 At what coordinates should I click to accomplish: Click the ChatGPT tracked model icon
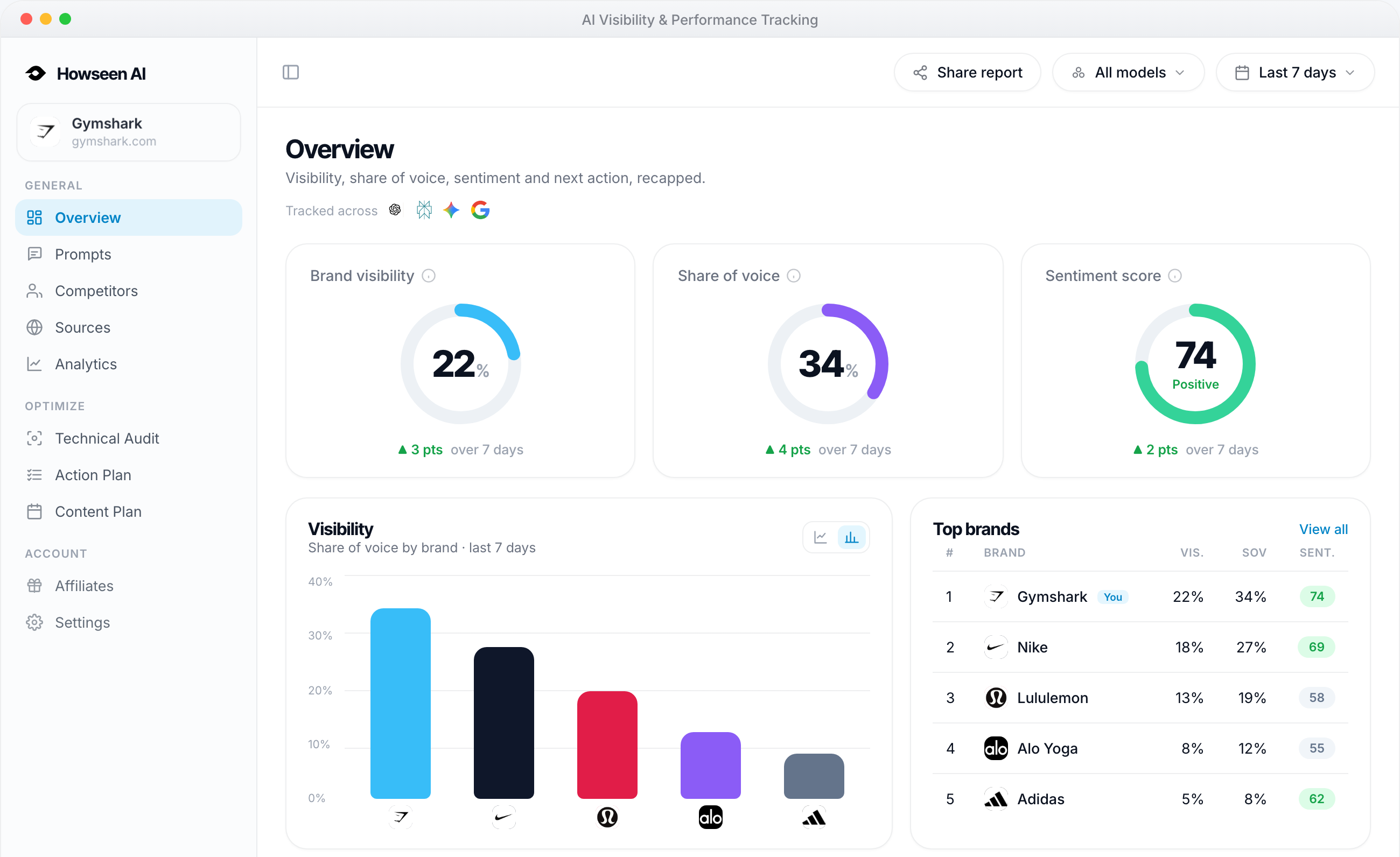395,210
